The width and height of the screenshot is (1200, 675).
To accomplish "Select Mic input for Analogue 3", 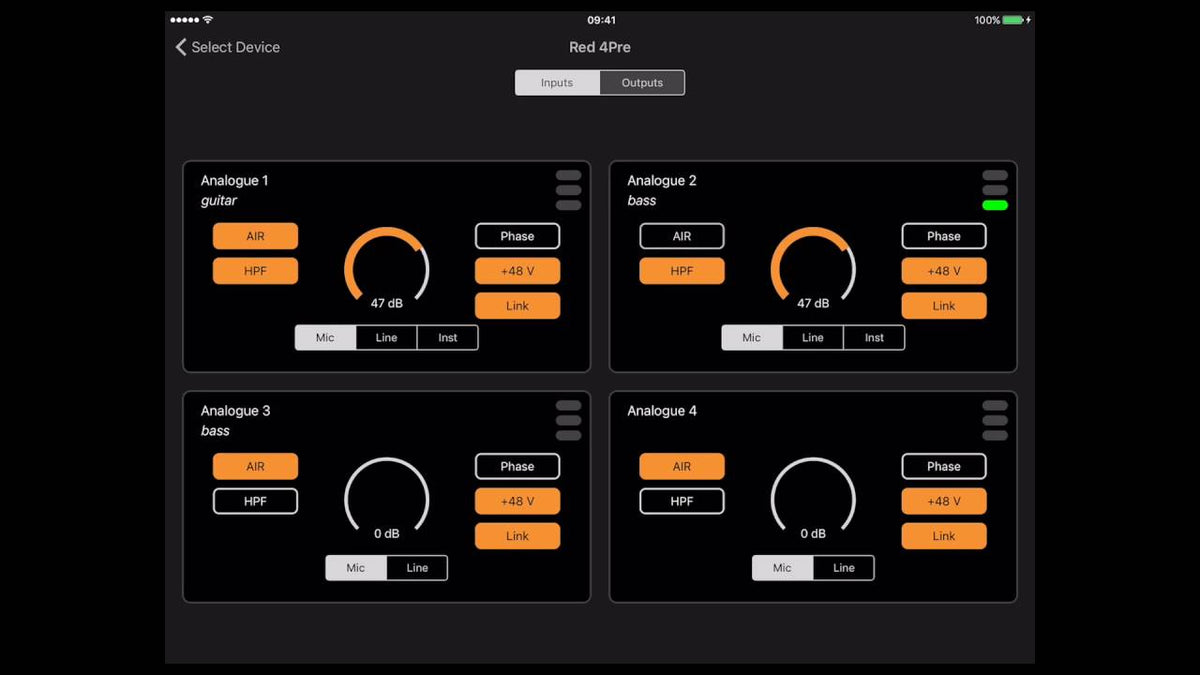I will coord(356,568).
